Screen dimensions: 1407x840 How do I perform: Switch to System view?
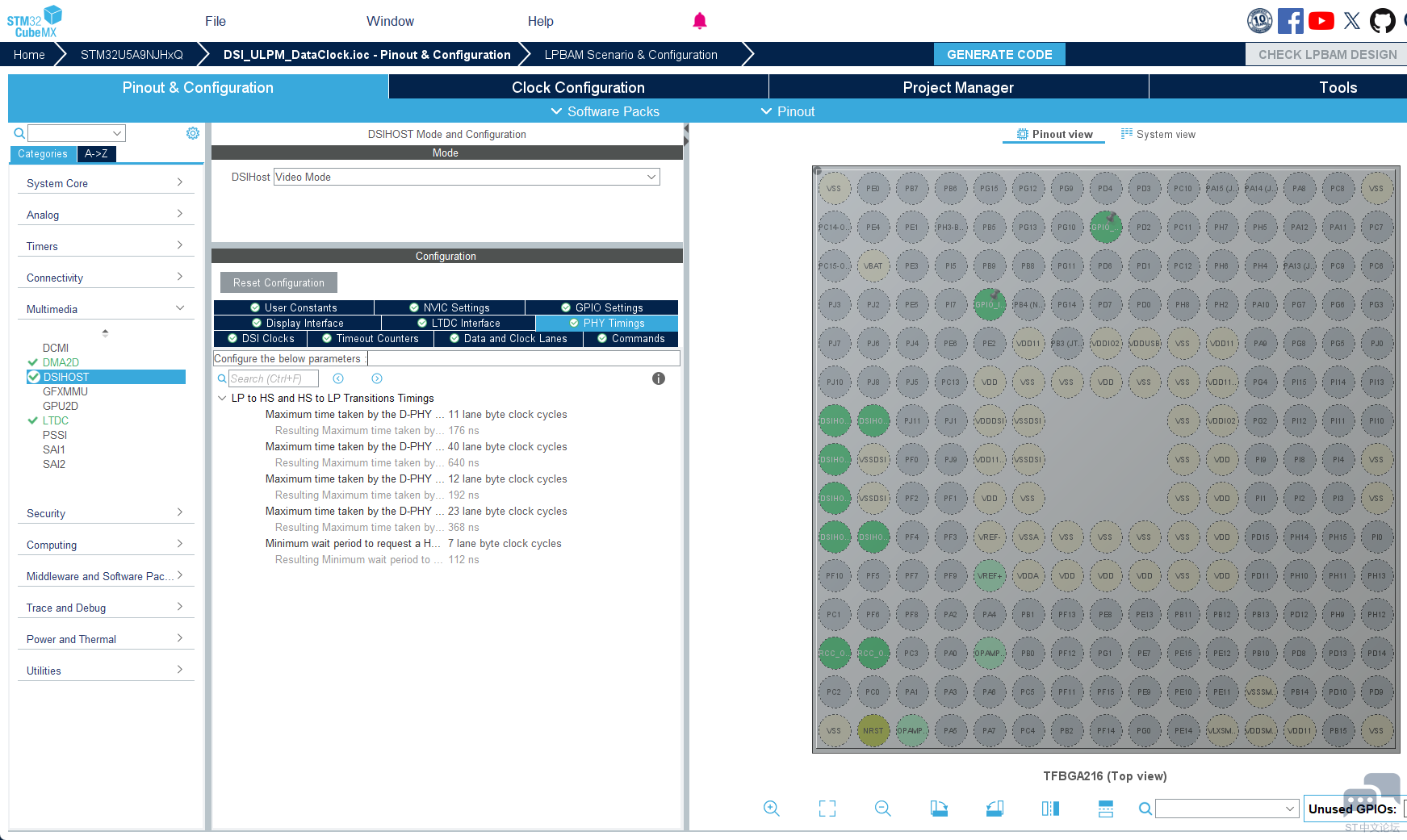click(x=1158, y=134)
